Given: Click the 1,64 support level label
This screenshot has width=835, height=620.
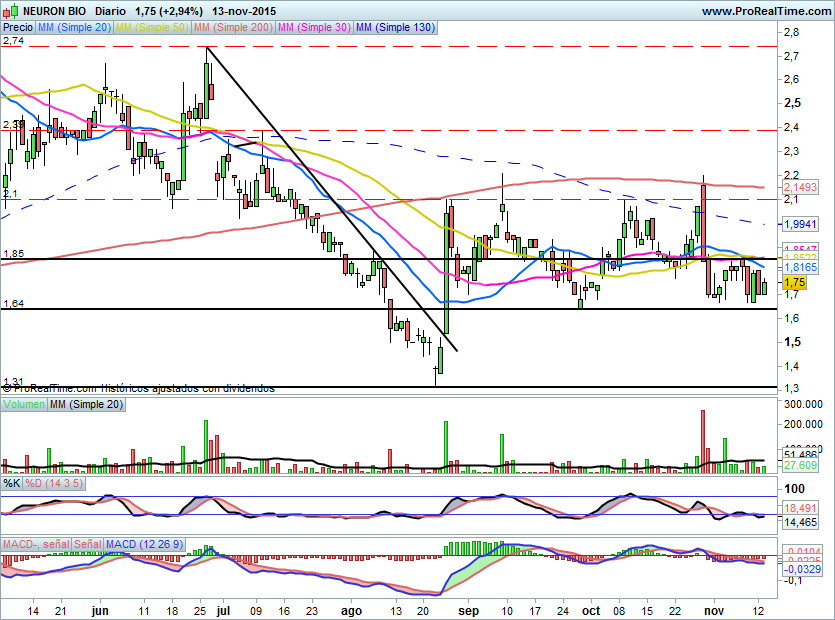Looking at the screenshot, I should click(13, 303).
